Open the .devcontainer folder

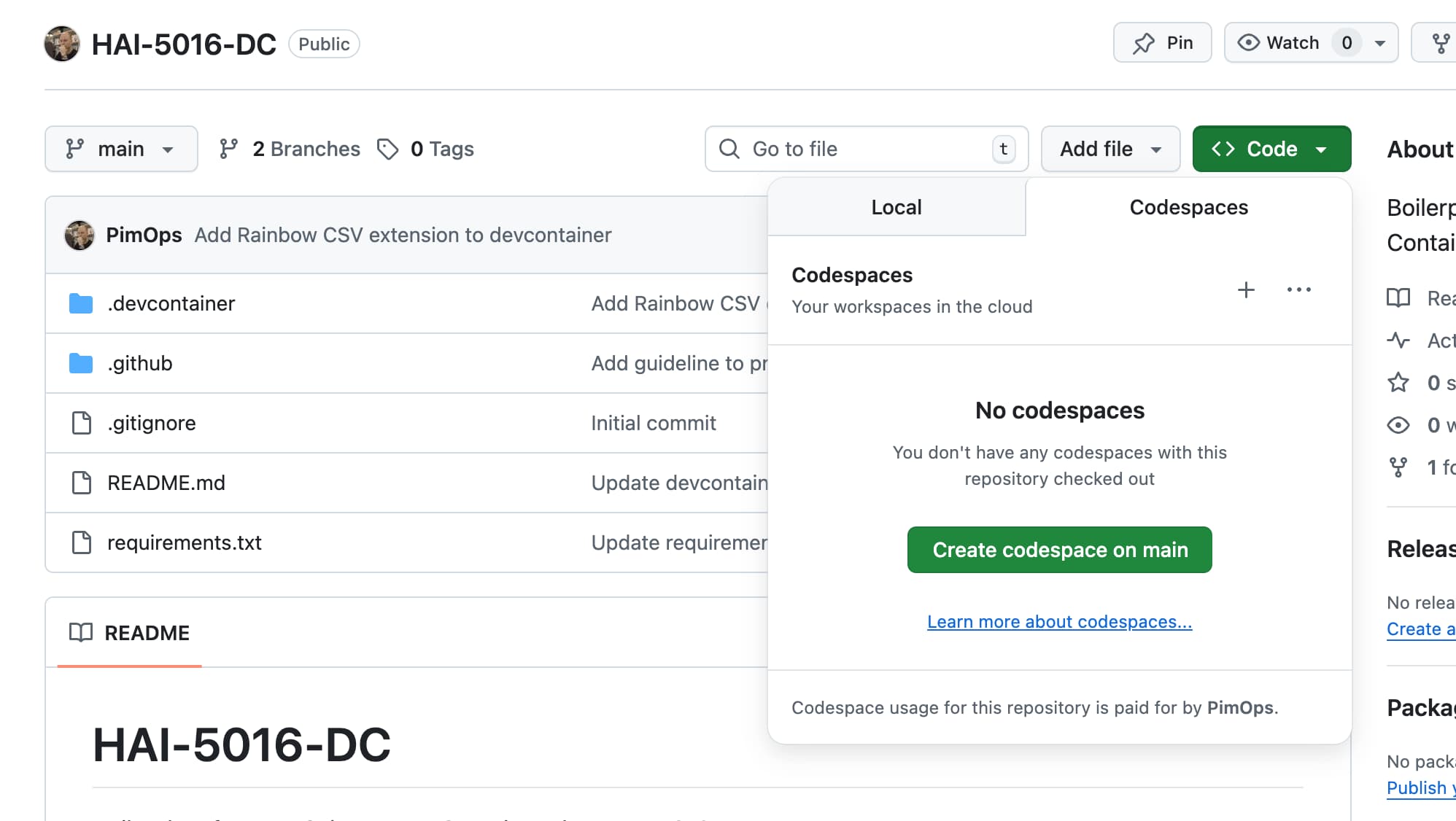171,303
